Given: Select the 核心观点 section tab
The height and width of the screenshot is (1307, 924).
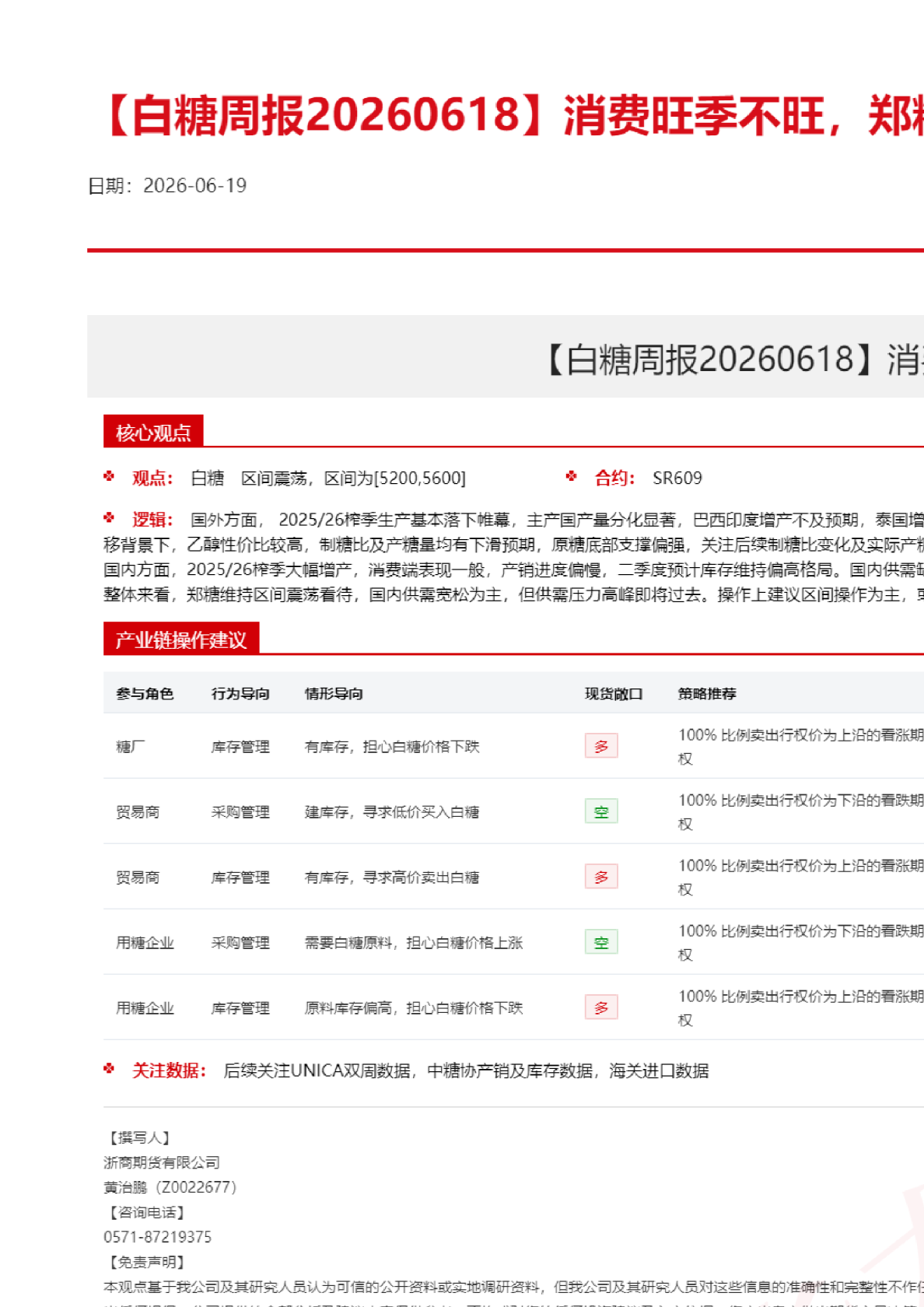Looking at the screenshot, I should point(153,432).
